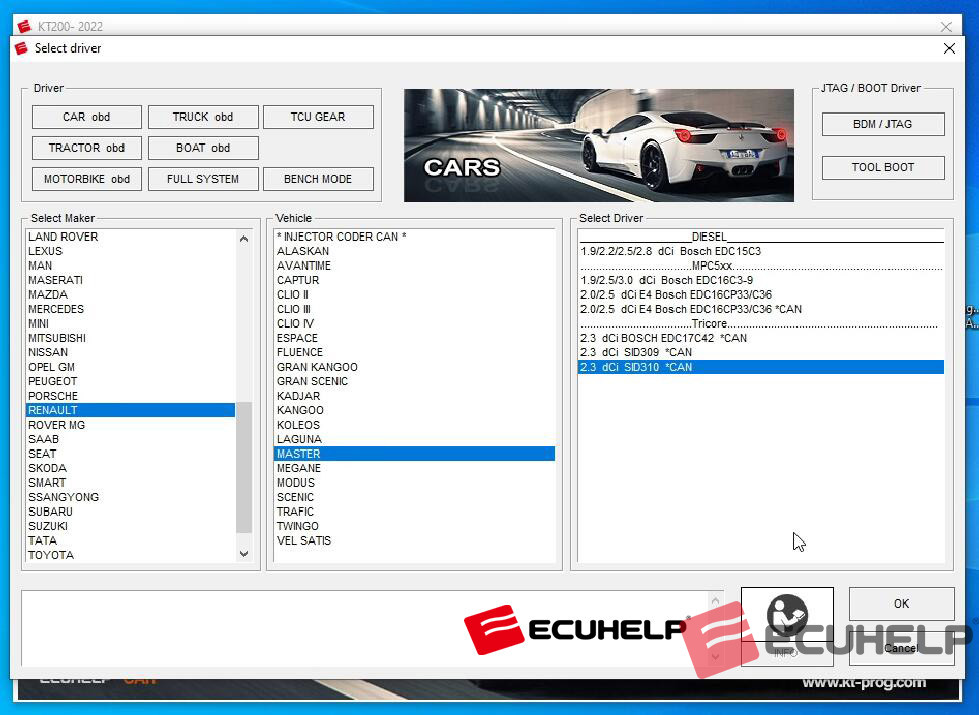Click the Select driver dialog title icon

pyautogui.click(x=22, y=49)
